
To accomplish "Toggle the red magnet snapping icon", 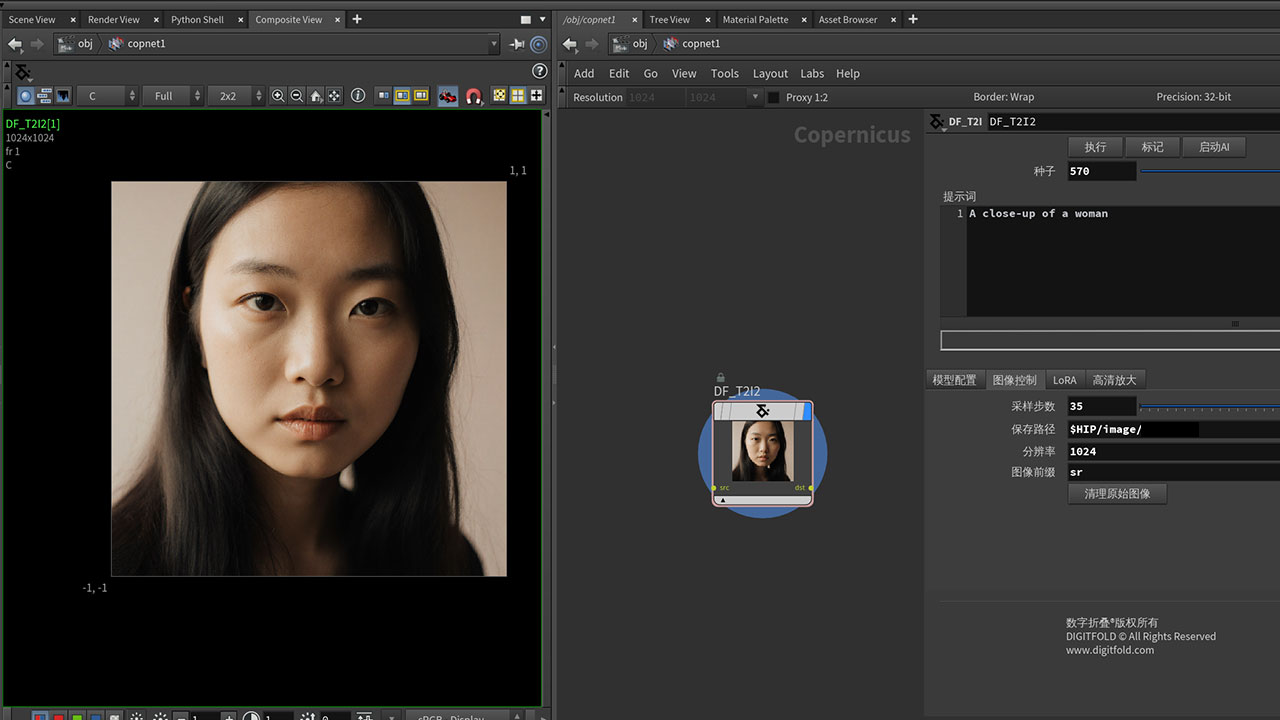I will click(474, 96).
